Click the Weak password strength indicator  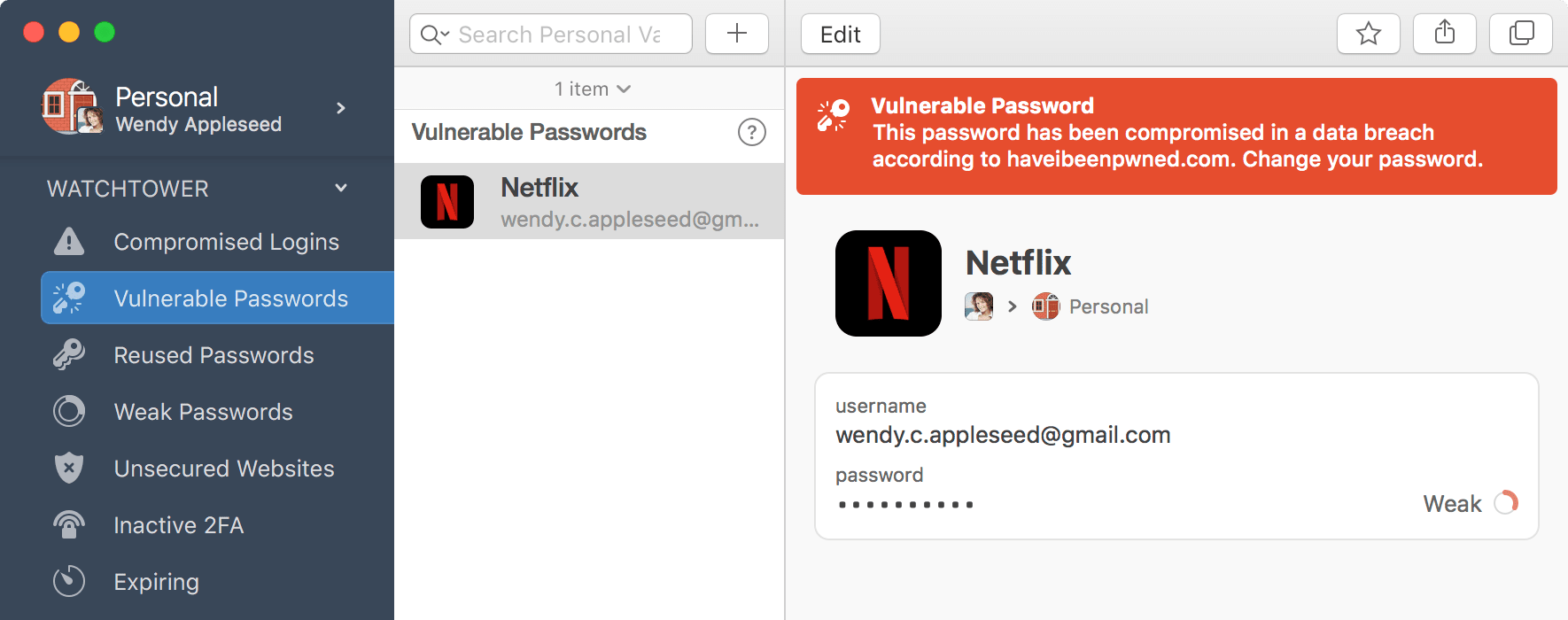[x=1471, y=503]
